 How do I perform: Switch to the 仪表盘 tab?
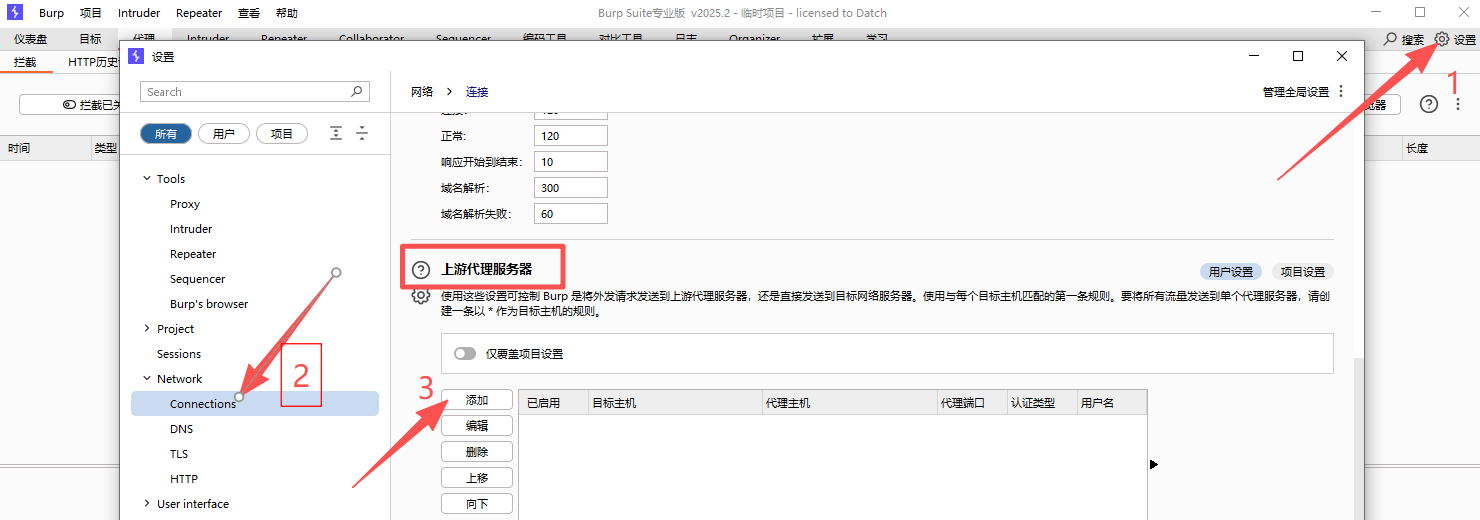point(30,39)
